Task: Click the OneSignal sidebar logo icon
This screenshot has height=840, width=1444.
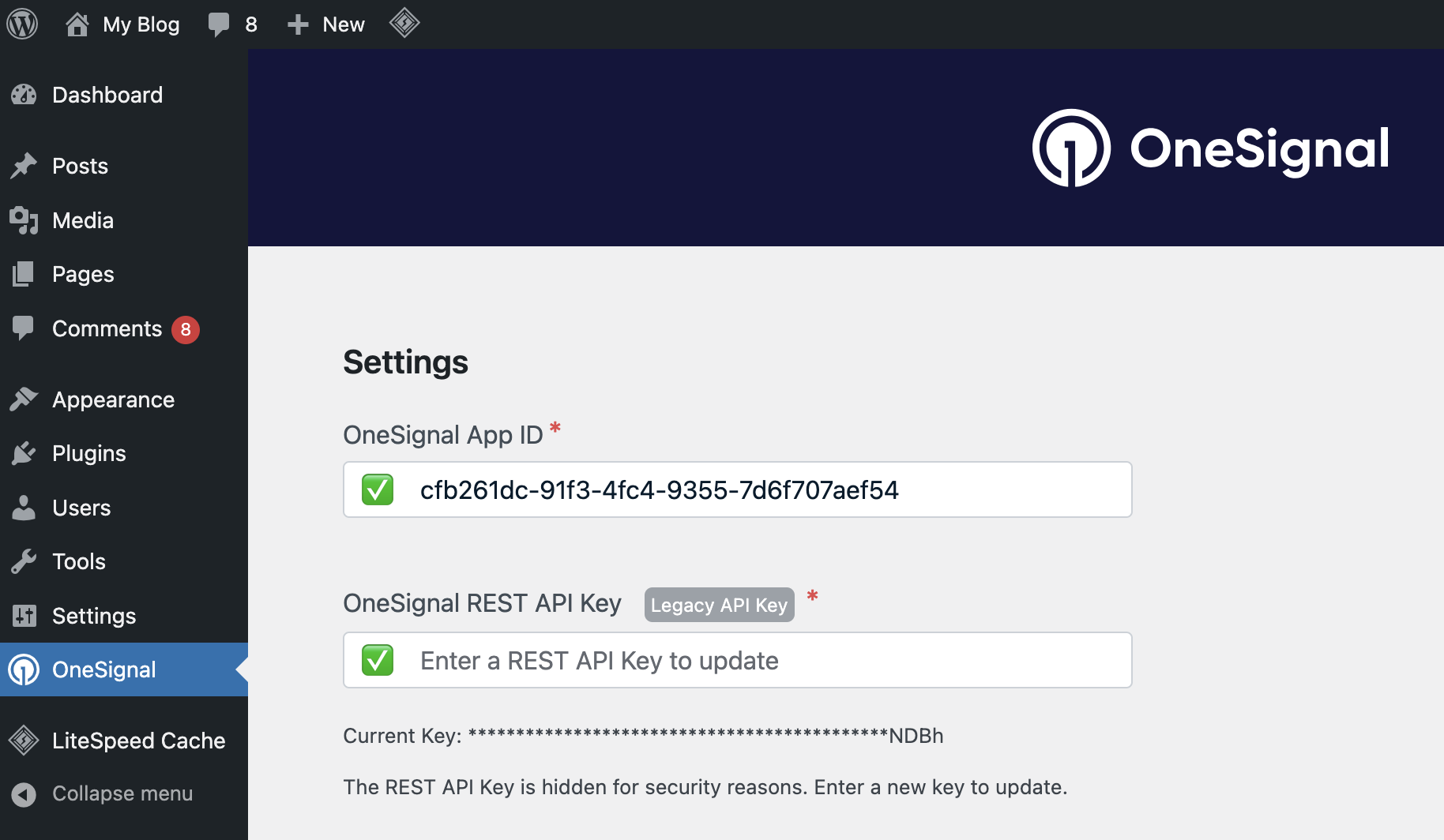Action: [x=24, y=669]
